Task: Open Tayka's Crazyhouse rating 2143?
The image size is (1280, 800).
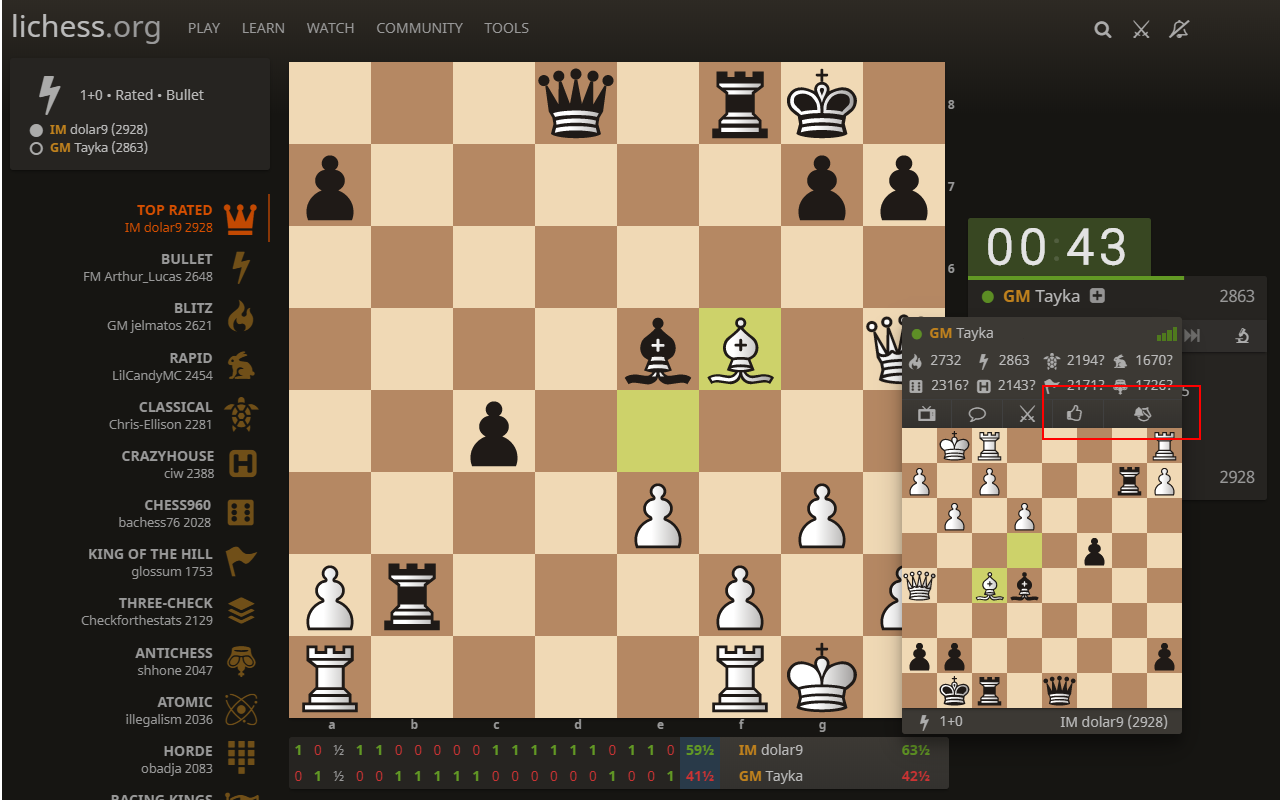Action: click(1004, 386)
